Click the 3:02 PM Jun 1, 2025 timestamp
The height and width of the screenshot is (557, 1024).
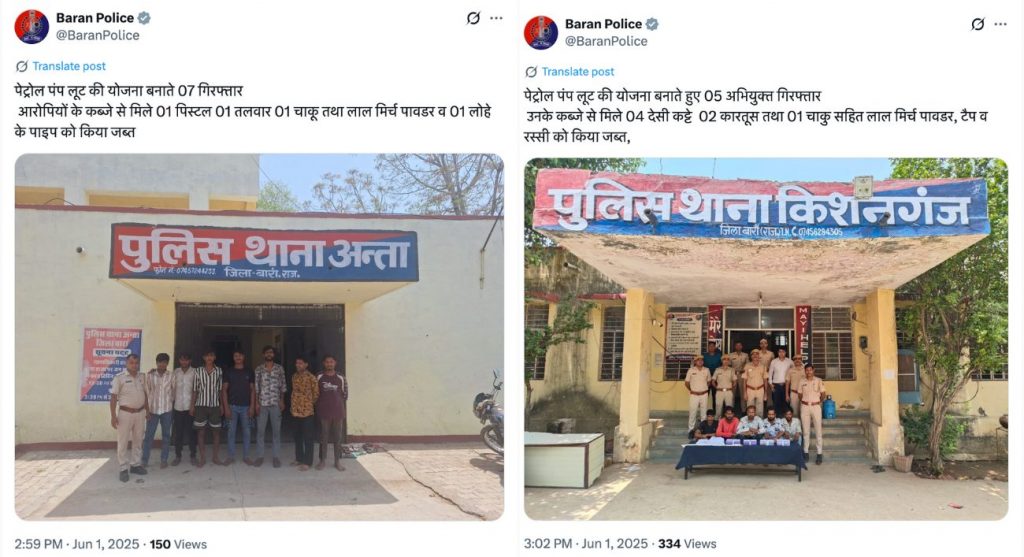(x=586, y=543)
